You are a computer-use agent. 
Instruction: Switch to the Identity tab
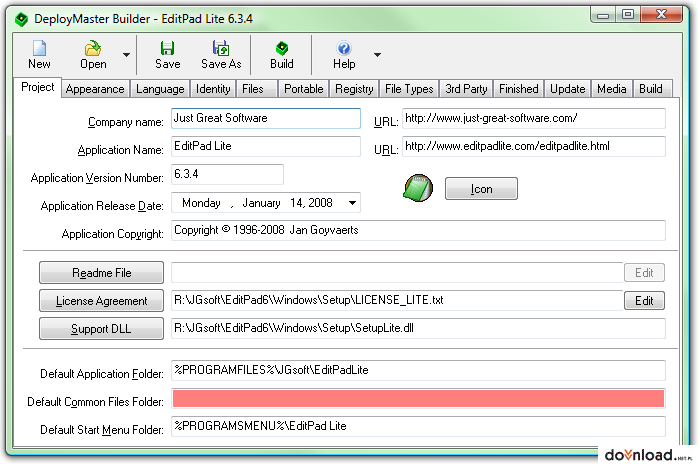pyautogui.click(x=213, y=89)
